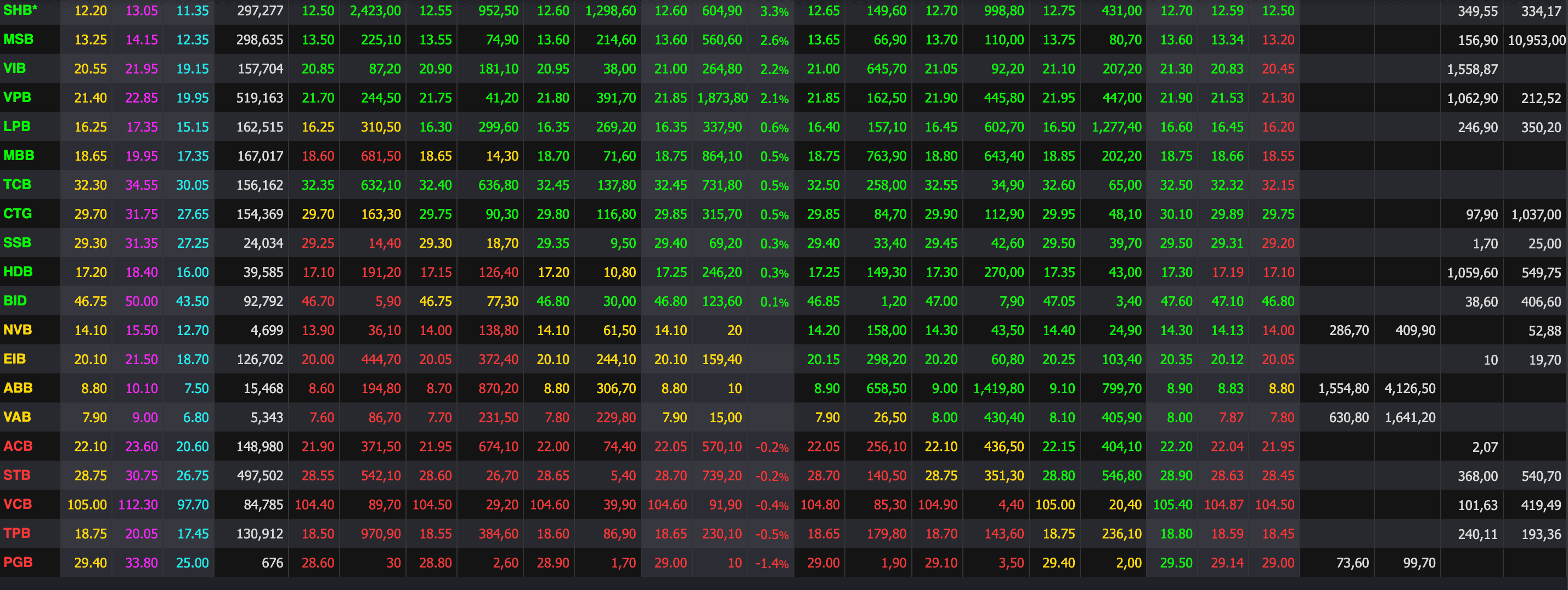The width and height of the screenshot is (1568, 590).
Task: Click EIB bid volume 444,70
Action: 381,360
